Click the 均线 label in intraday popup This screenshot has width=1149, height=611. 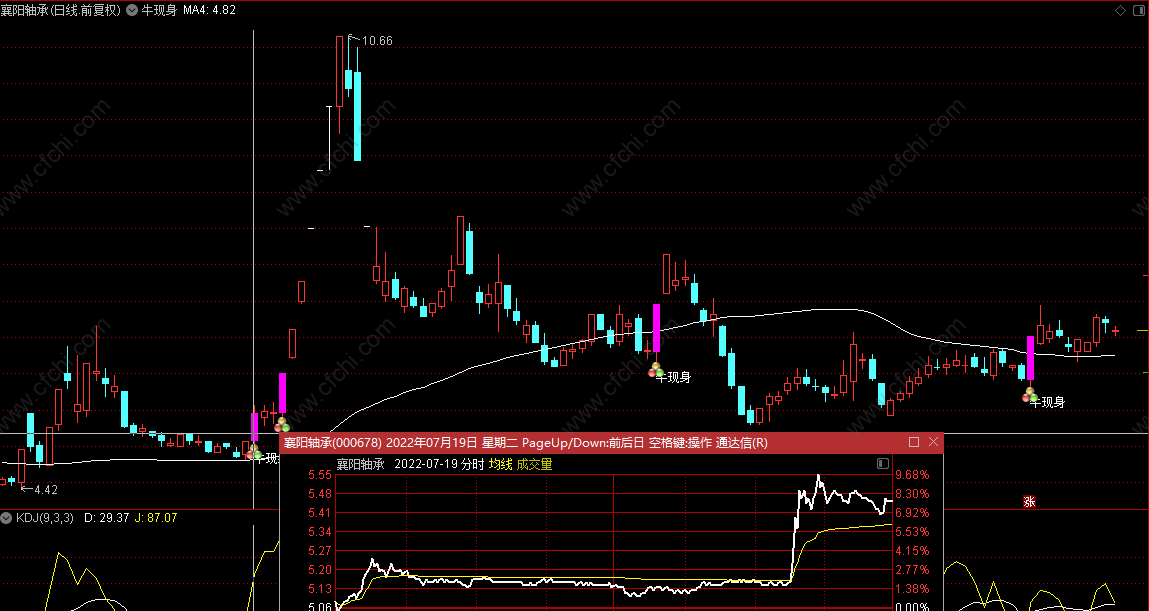[500, 464]
